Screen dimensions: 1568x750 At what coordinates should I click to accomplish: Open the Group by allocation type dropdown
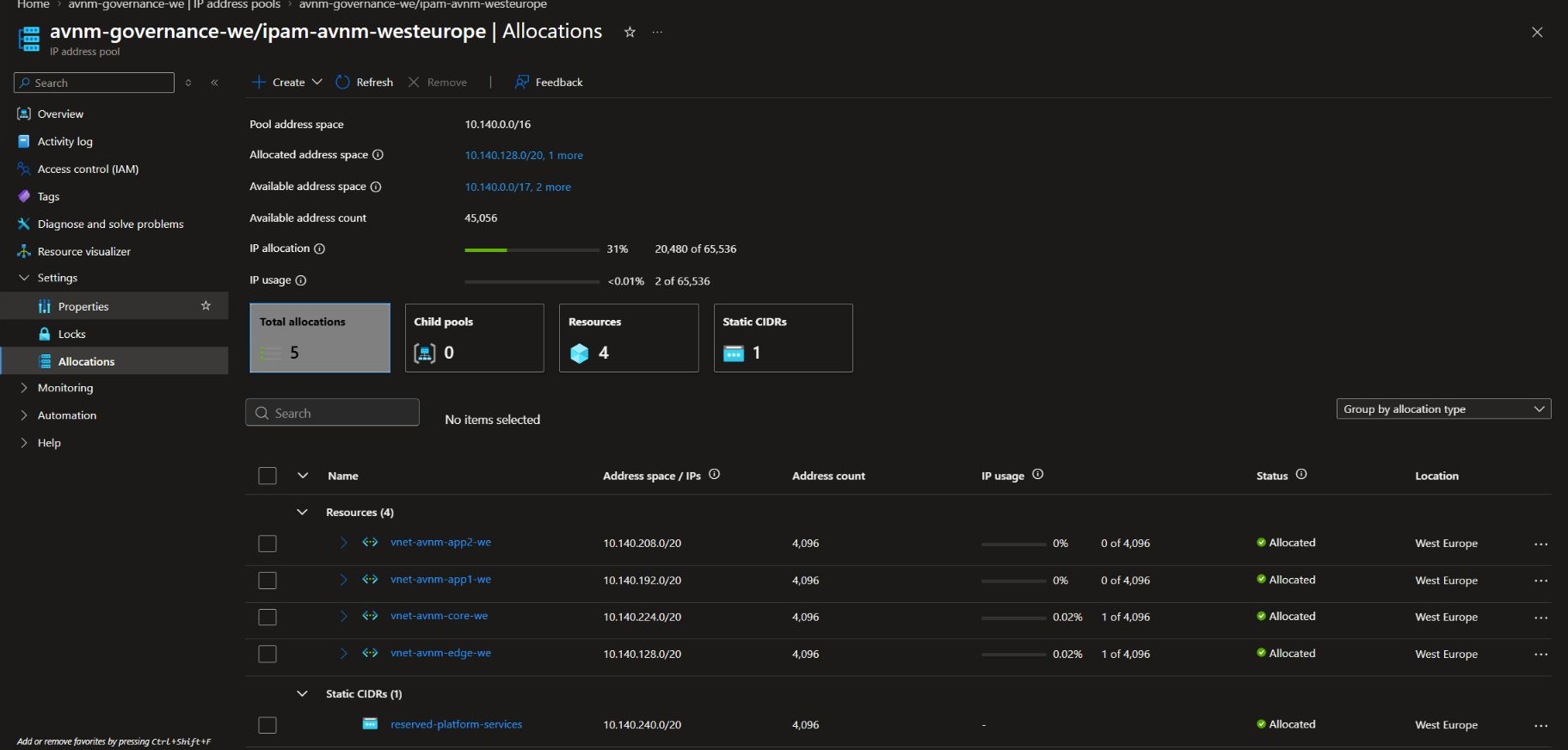1443,409
